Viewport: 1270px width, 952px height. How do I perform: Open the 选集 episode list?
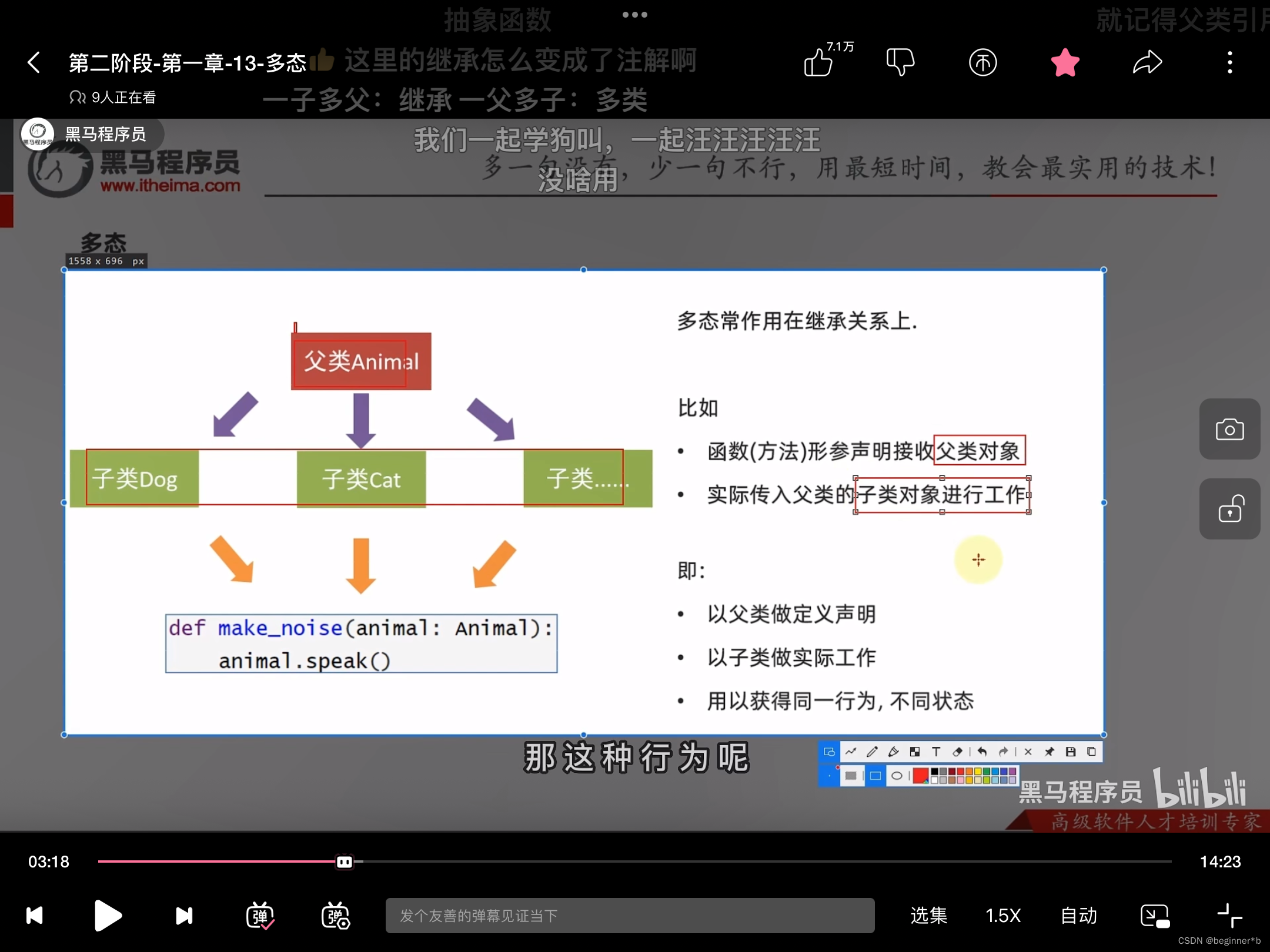click(928, 915)
